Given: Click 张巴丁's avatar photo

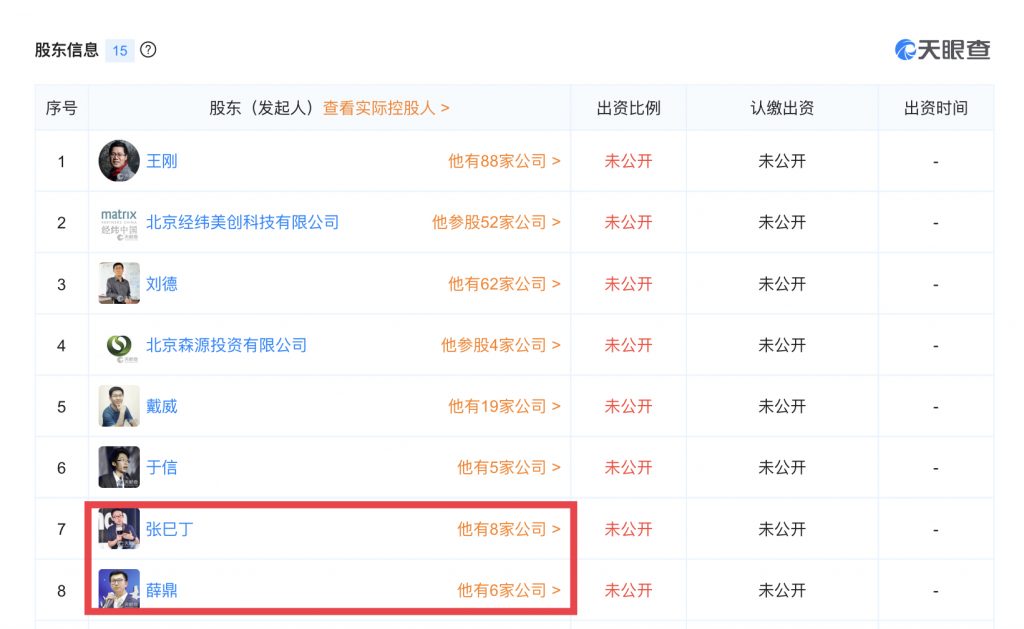Looking at the screenshot, I should (119, 529).
